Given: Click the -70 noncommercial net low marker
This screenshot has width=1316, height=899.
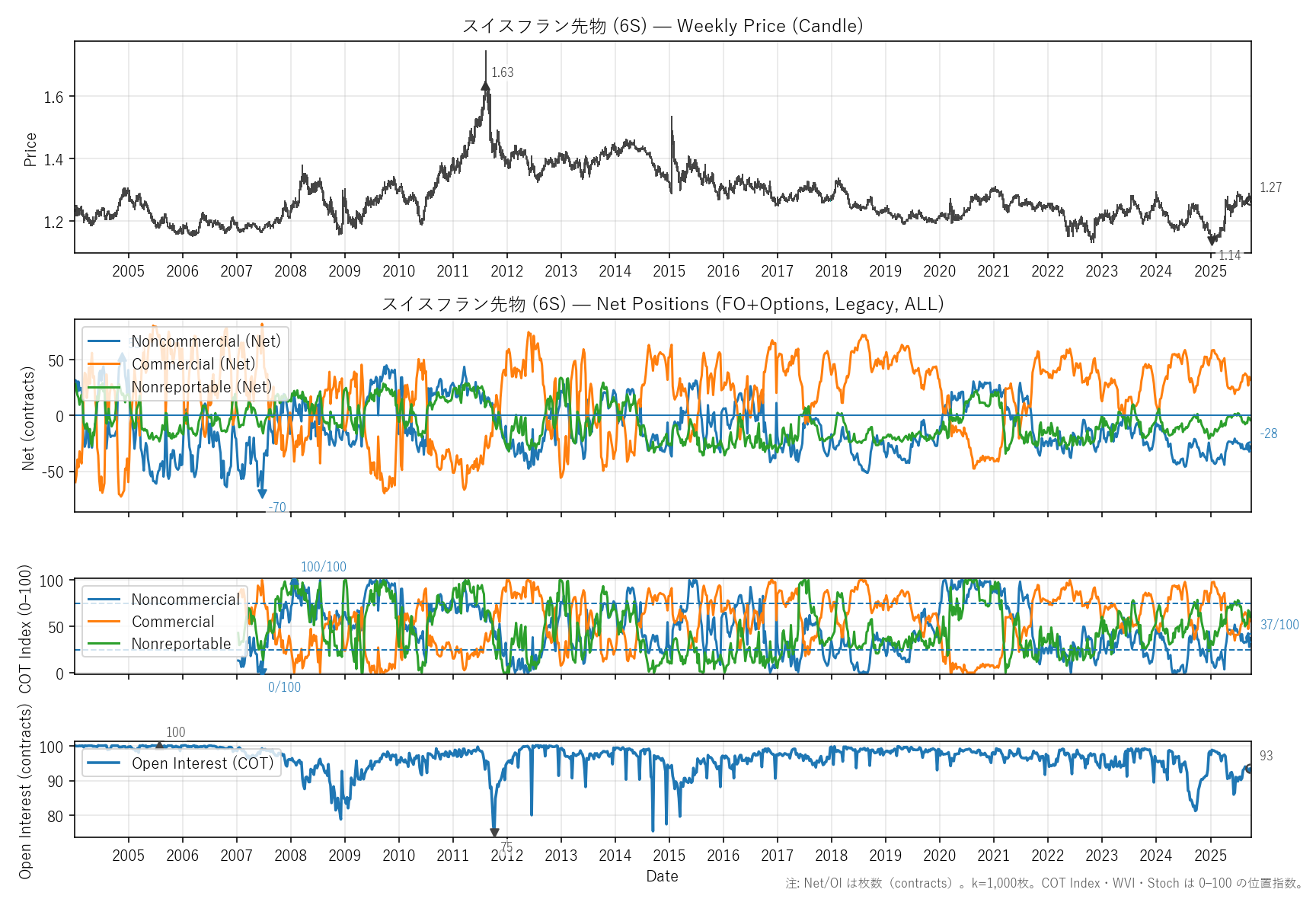Looking at the screenshot, I should (262, 494).
